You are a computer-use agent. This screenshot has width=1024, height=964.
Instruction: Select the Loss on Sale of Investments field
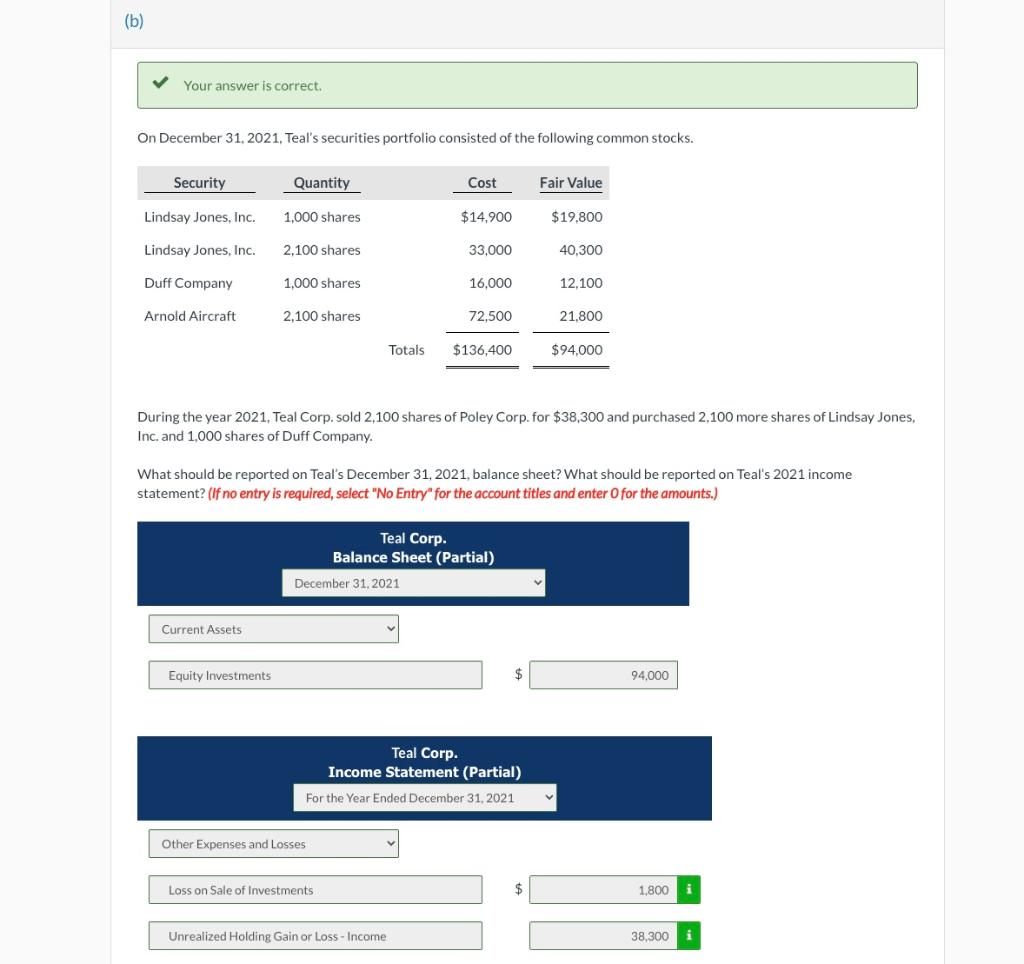(x=315, y=889)
